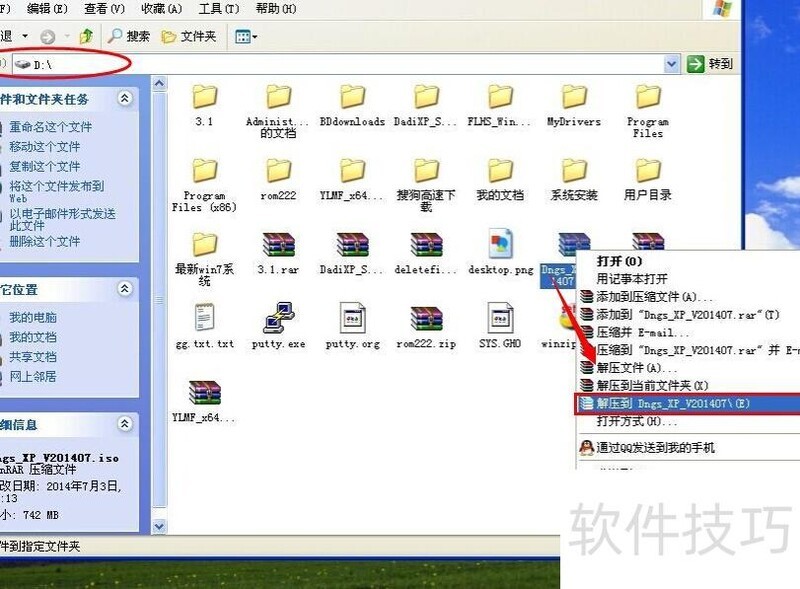
Task: Collapse the details info panel
Action: click(125, 422)
